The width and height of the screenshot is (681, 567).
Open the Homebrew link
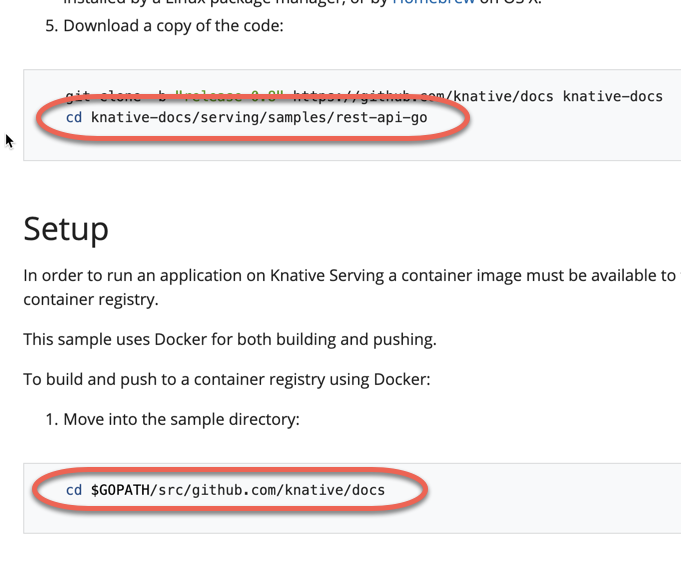click(433, 2)
